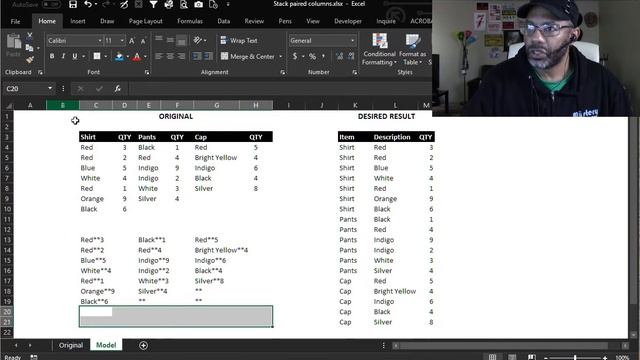Open Format as Table gallery

pyautogui.click(x=412, y=49)
